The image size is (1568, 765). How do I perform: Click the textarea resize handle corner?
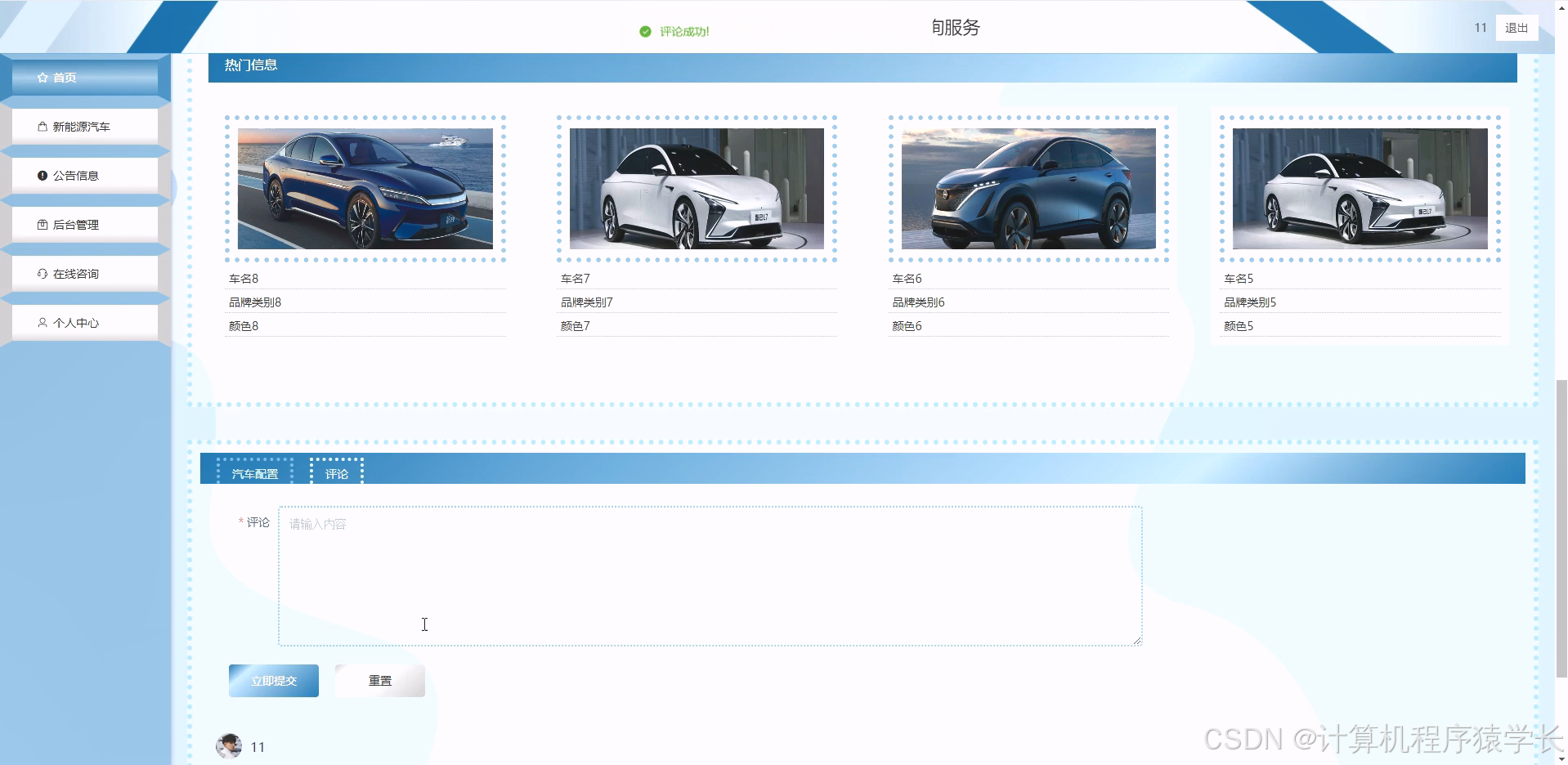click(1137, 641)
